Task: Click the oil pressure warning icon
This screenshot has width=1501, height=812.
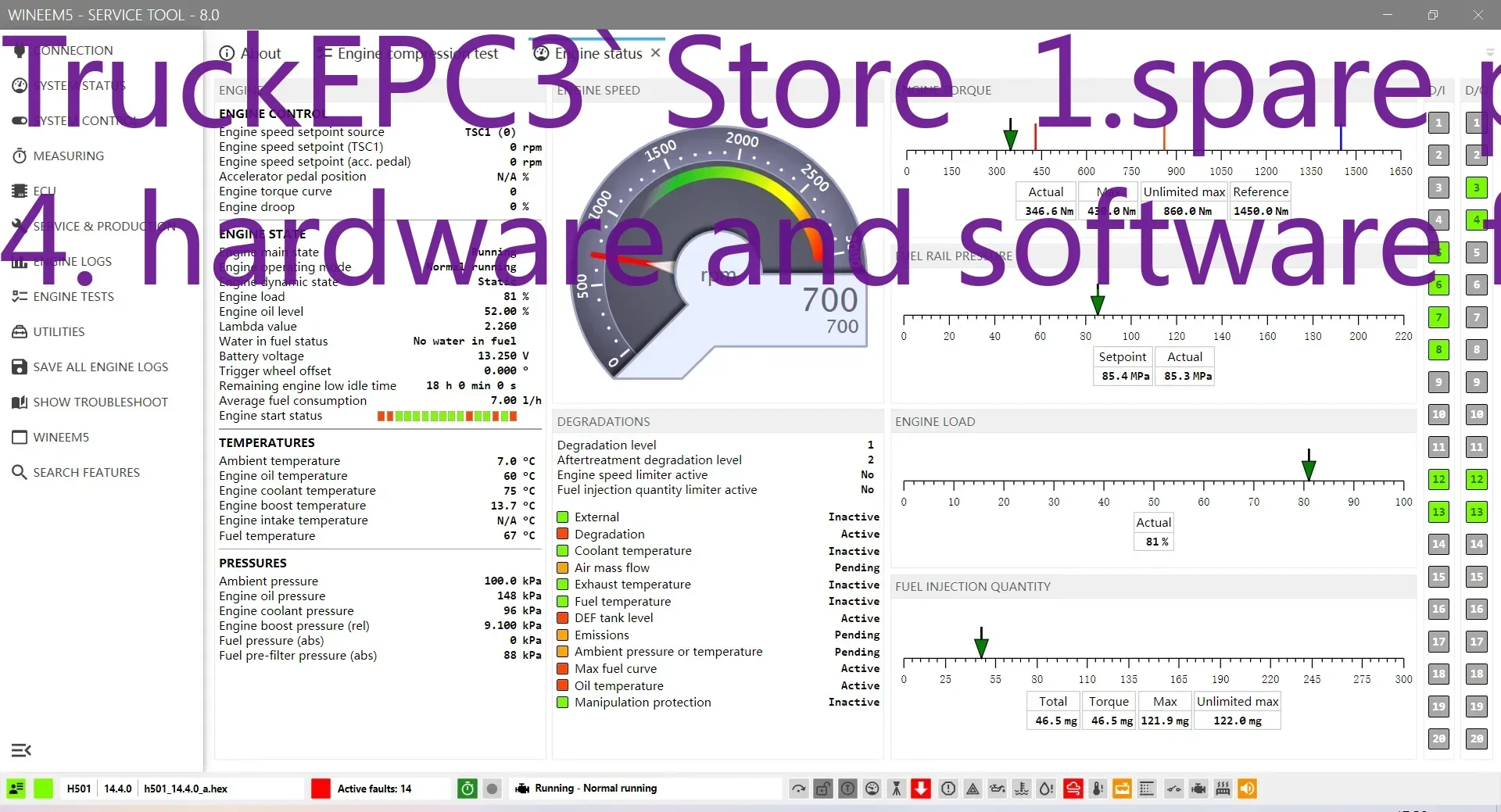Action: click(x=997, y=789)
